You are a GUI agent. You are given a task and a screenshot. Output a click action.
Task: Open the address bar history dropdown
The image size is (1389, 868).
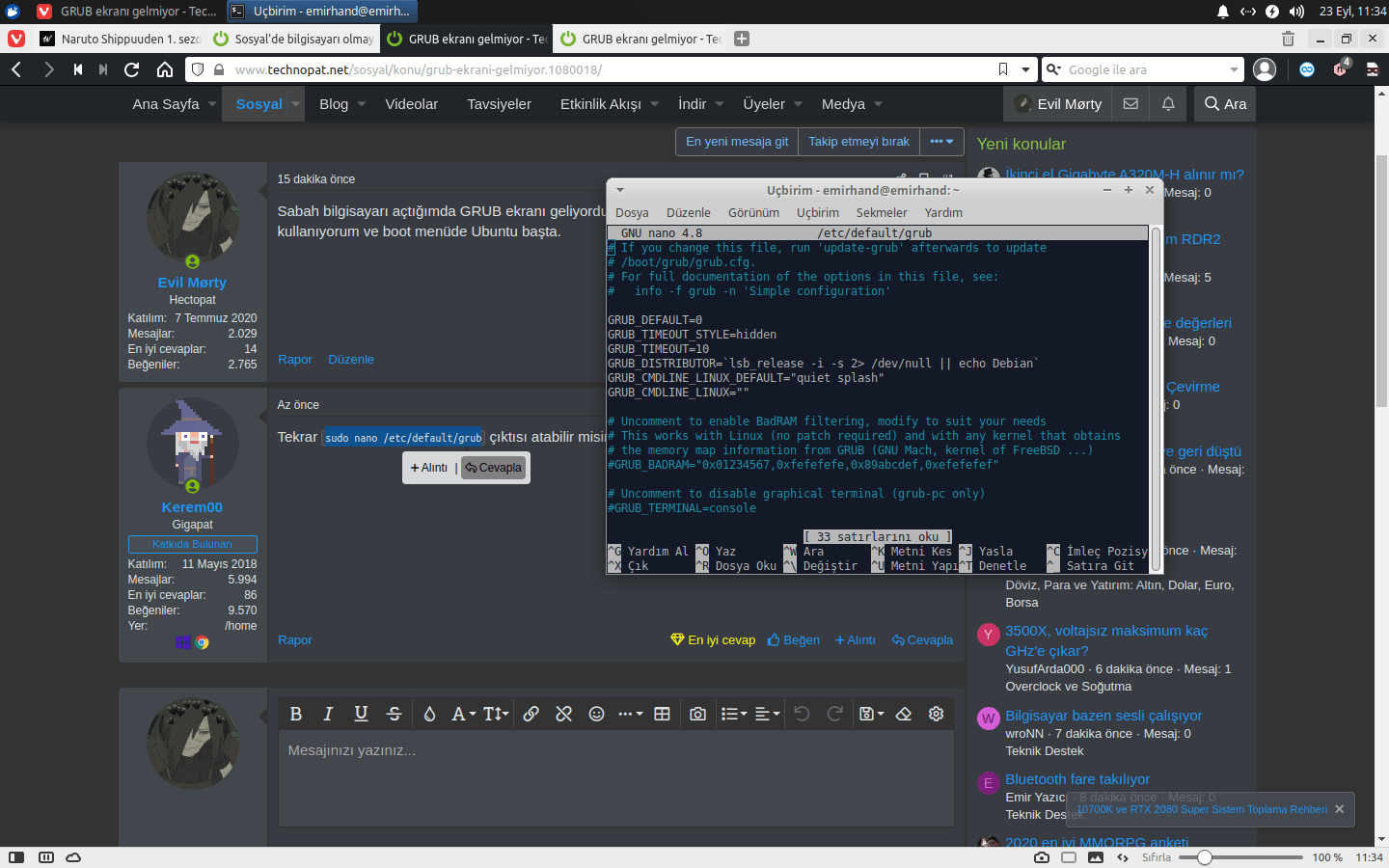[1026, 69]
